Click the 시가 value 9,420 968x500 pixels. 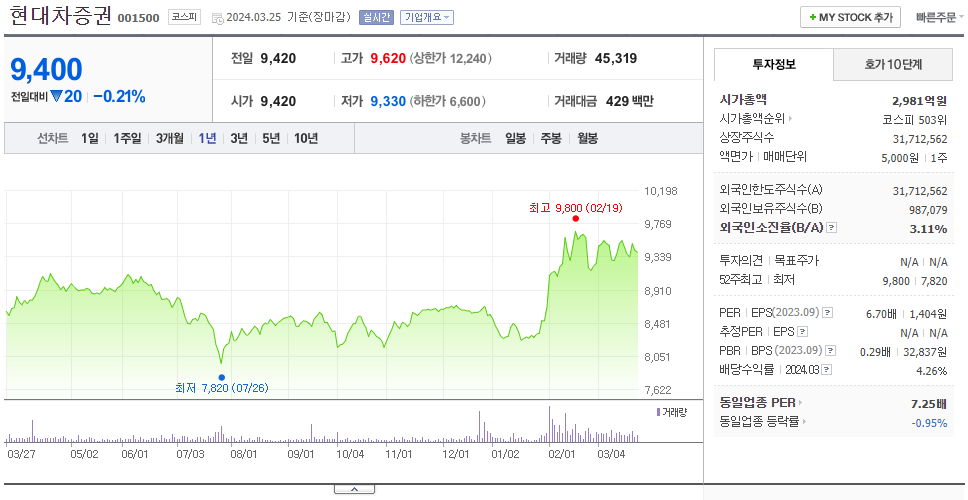click(x=278, y=101)
